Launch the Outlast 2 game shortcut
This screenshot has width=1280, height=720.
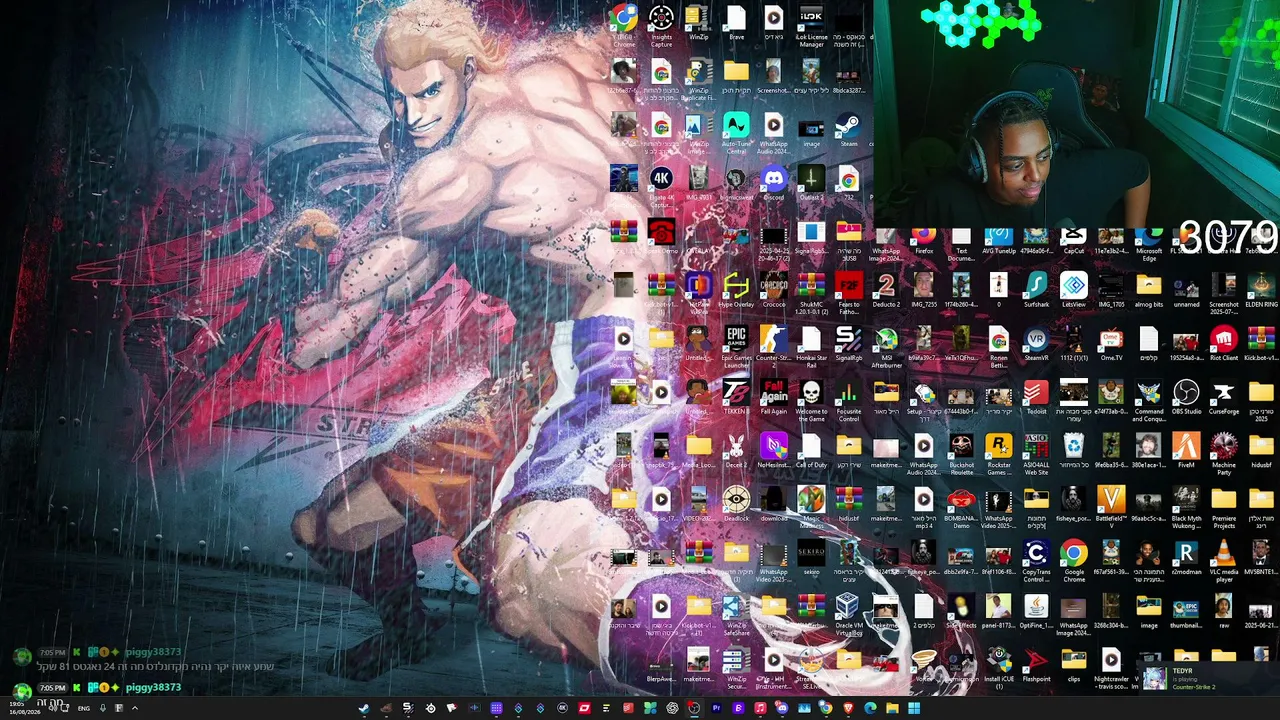click(x=811, y=184)
